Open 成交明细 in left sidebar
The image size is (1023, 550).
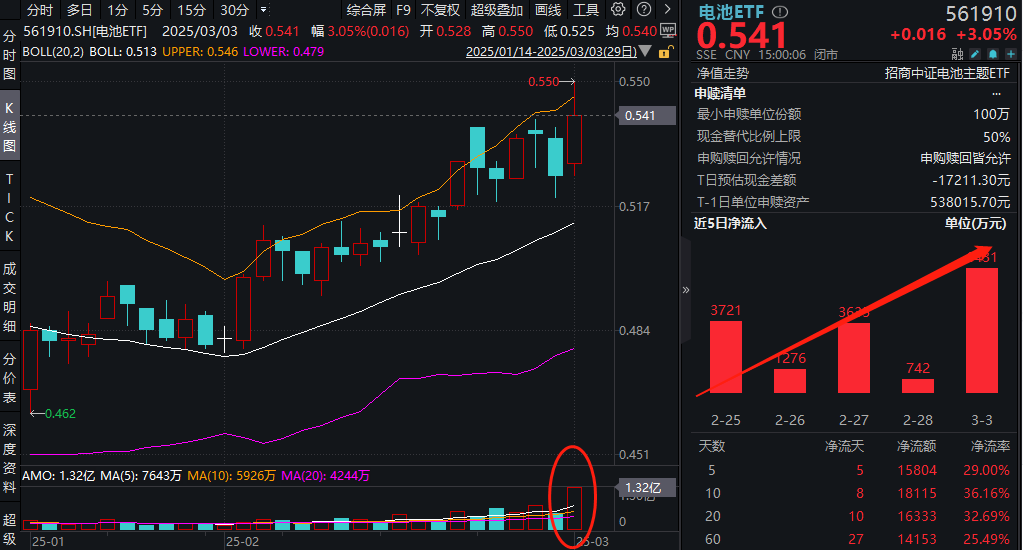click(x=9, y=297)
